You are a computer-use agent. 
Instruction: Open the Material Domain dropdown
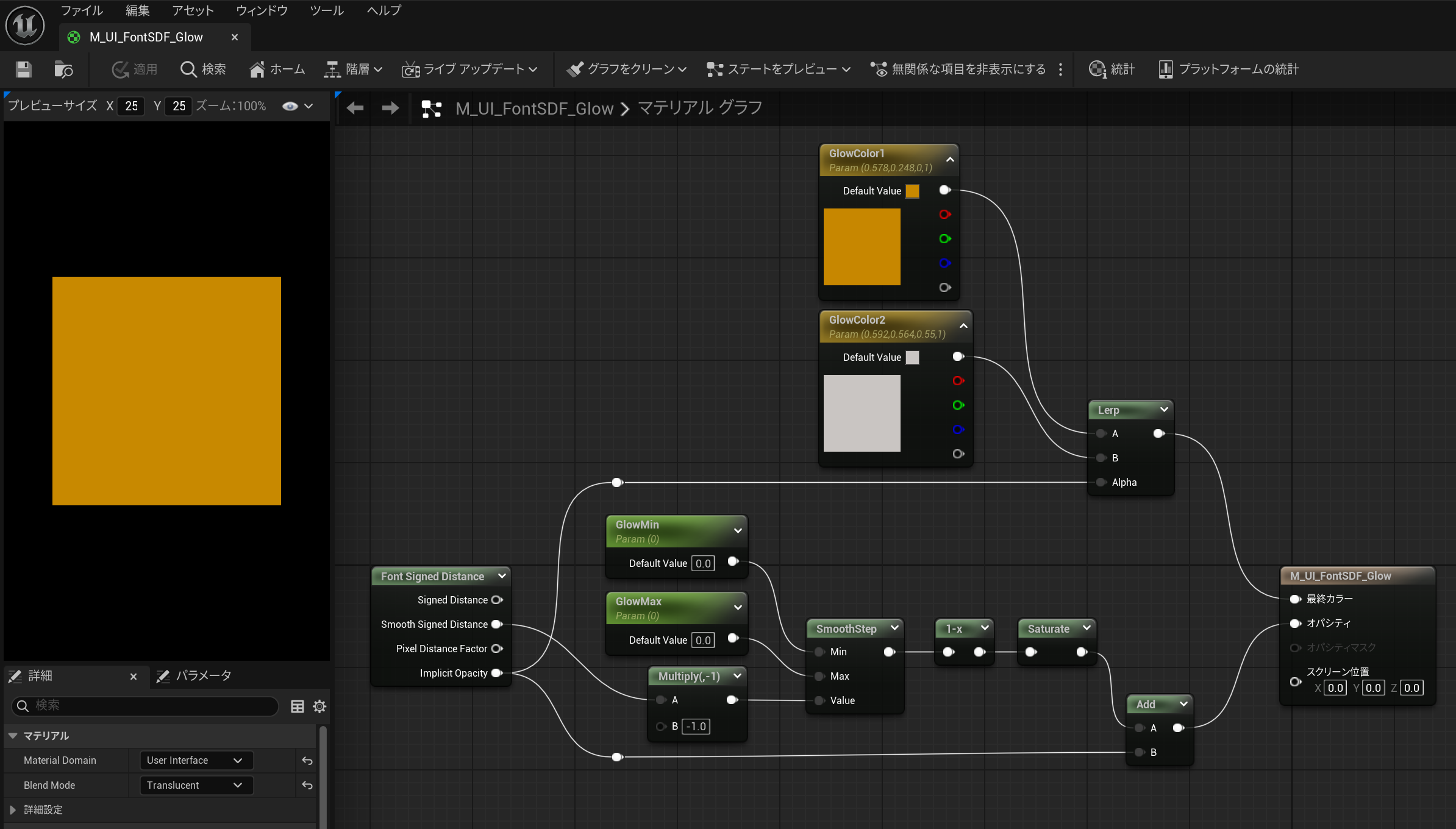(x=195, y=760)
